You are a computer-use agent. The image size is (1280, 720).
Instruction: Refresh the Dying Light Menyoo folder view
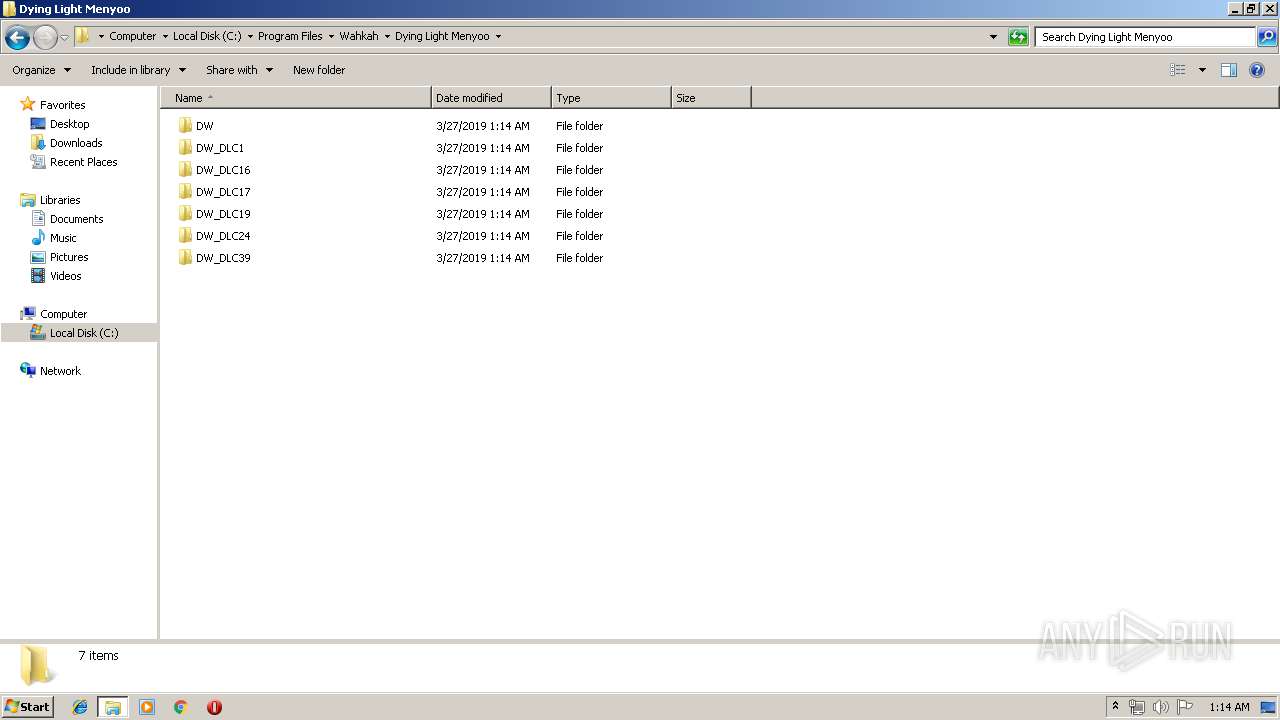point(1018,37)
